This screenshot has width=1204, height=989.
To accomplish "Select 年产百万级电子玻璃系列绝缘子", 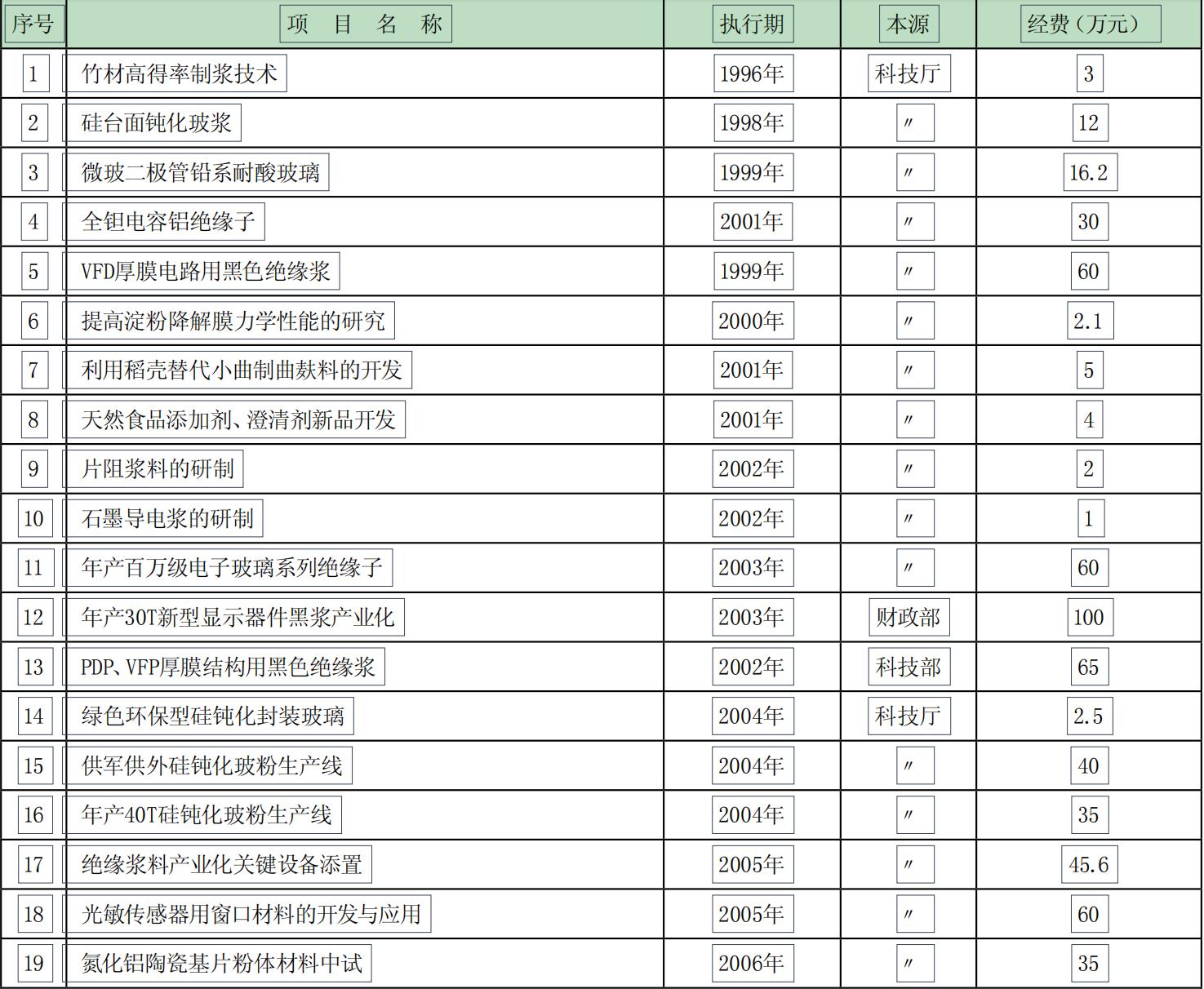I will [x=229, y=568].
